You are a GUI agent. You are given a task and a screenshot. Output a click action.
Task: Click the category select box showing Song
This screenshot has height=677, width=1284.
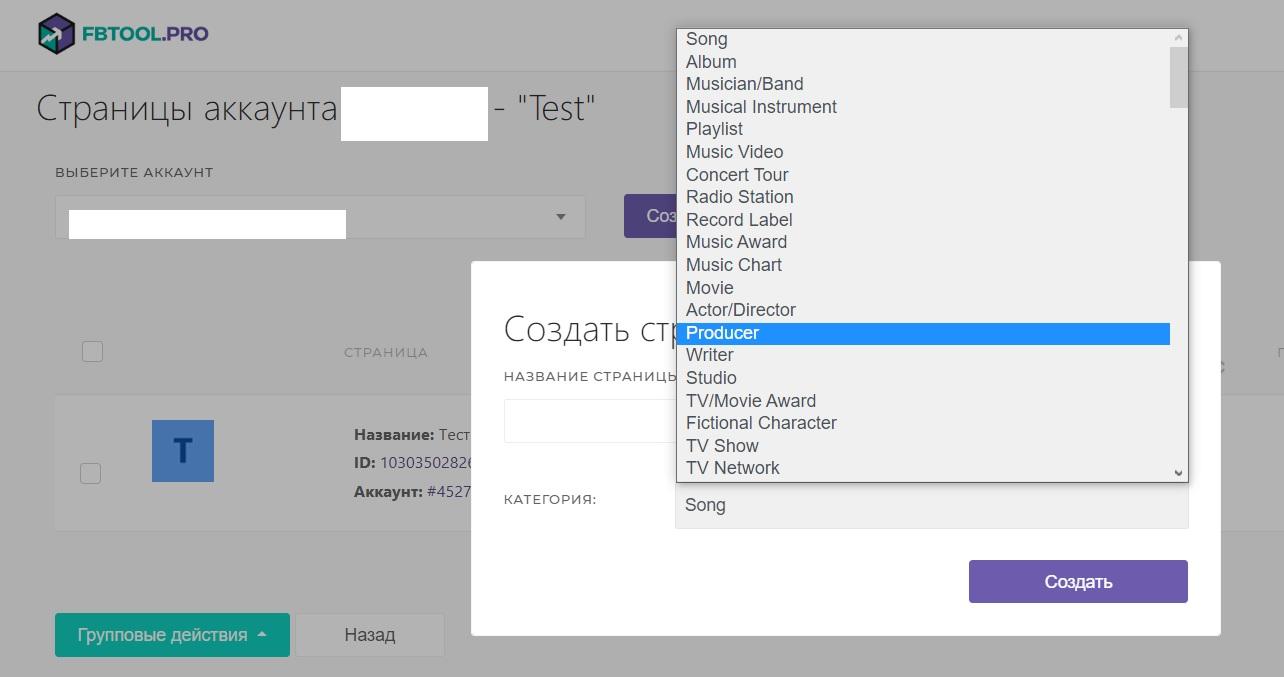pyautogui.click(x=931, y=506)
